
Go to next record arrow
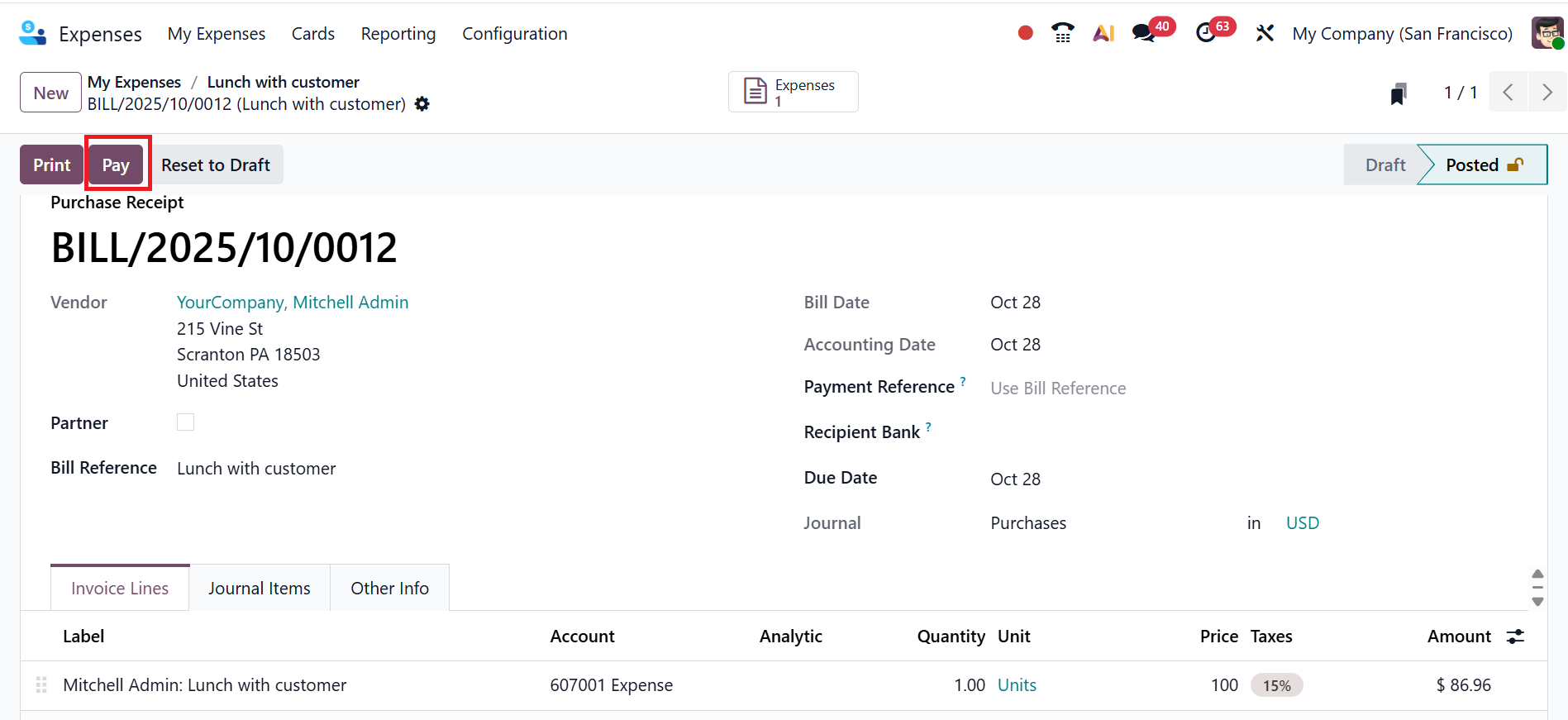(1547, 93)
